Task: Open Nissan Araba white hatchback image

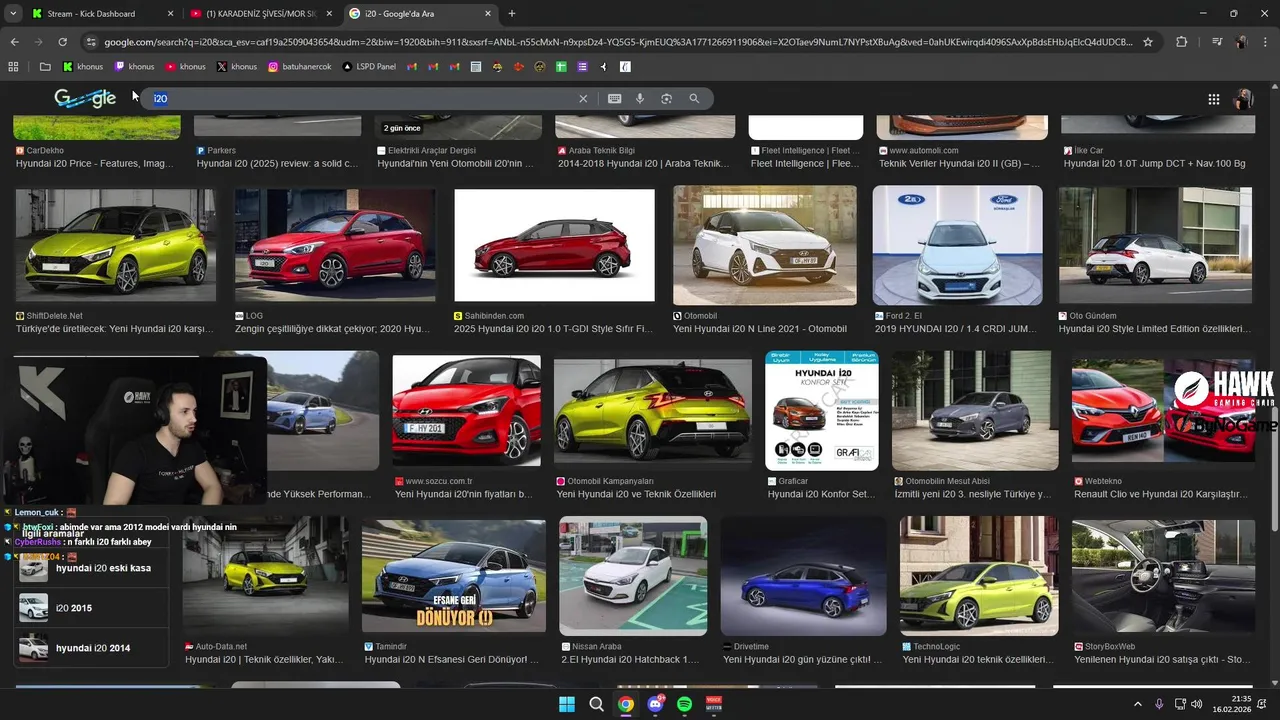Action: point(633,576)
